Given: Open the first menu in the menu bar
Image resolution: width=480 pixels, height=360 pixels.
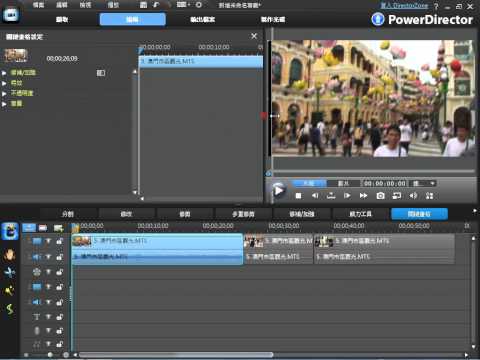Looking at the screenshot, I should click(x=38, y=5).
